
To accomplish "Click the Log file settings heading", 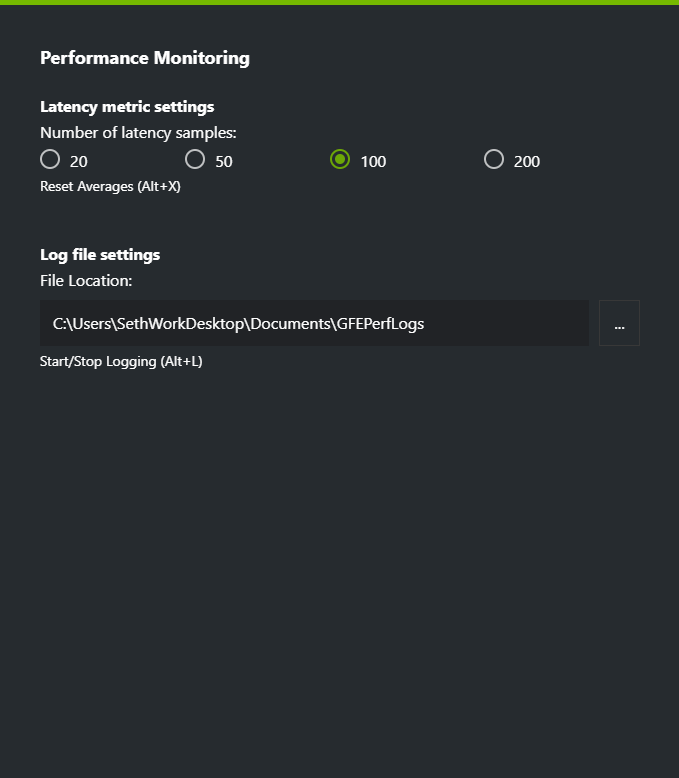I will click(x=100, y=255).
